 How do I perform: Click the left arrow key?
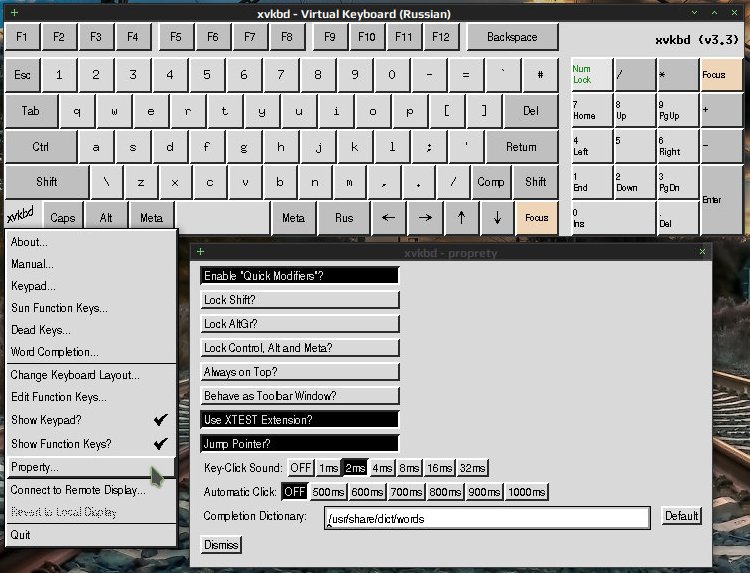point(388,218)
